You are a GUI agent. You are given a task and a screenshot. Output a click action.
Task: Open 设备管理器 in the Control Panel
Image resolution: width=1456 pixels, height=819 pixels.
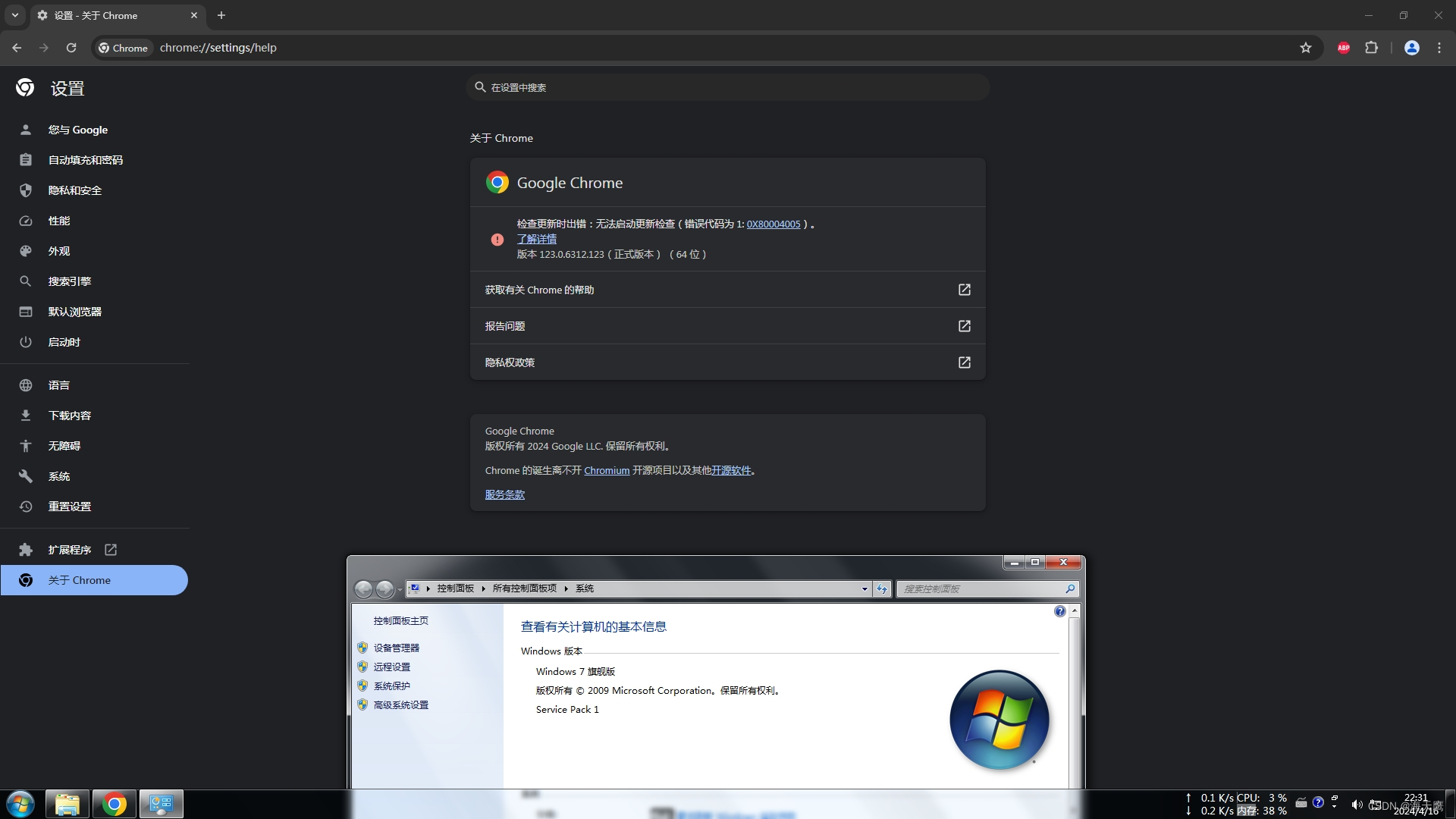tap(396, 648)
